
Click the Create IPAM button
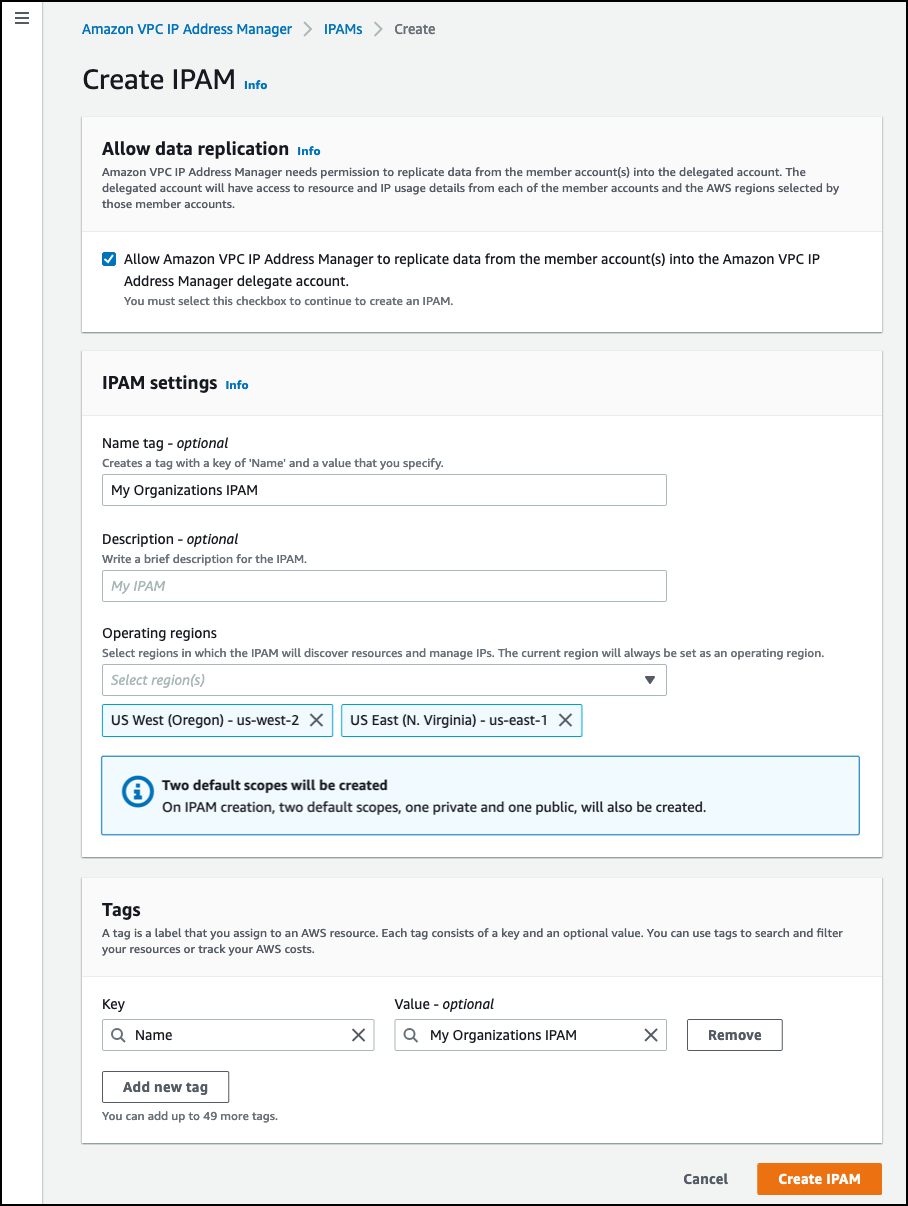tap(818, 1178)
